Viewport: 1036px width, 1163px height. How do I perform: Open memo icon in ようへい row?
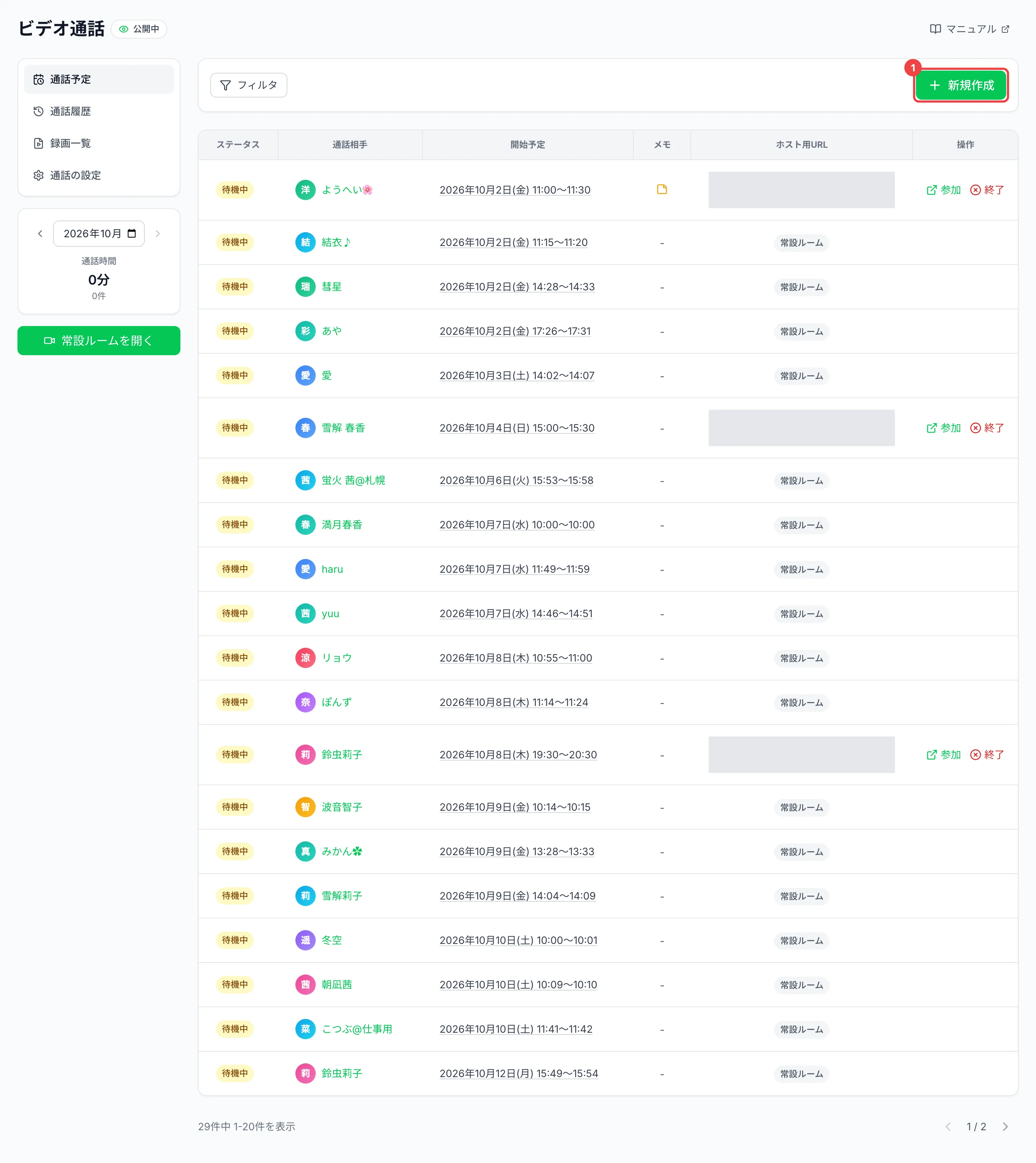(661, 190)
